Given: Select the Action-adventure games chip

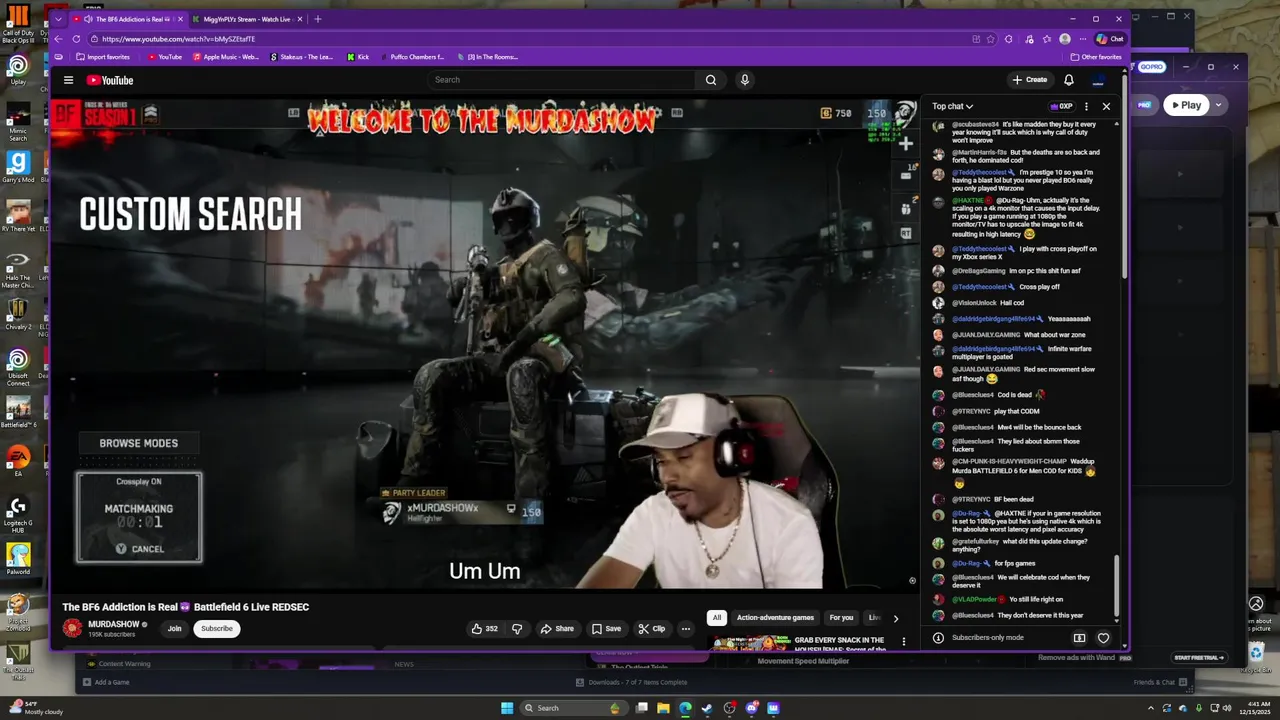Looking at the screenshot, I should point(775,618).
